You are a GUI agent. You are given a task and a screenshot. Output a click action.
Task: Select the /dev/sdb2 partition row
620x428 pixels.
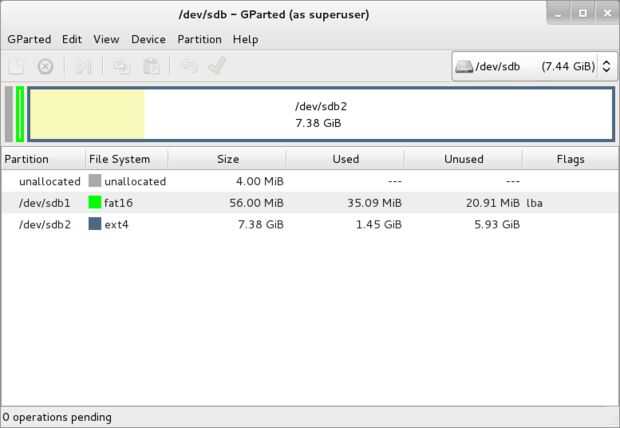coord(310,225)
